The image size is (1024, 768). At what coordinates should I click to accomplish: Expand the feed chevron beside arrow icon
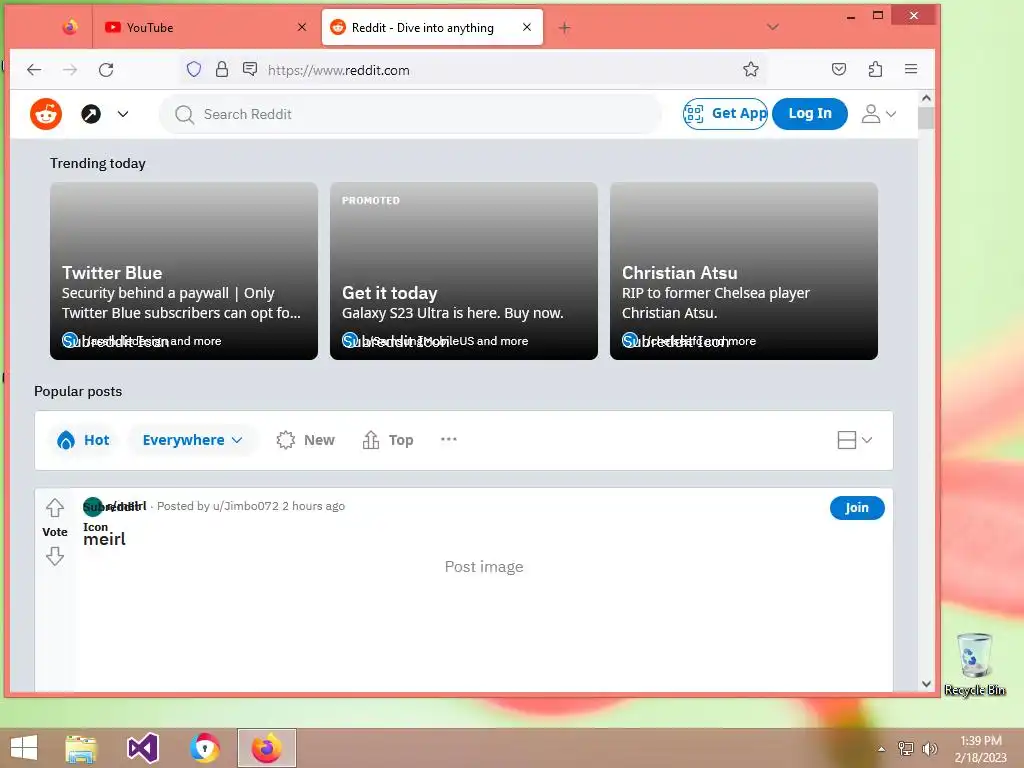pyautogui.click(x=123, y=114)
